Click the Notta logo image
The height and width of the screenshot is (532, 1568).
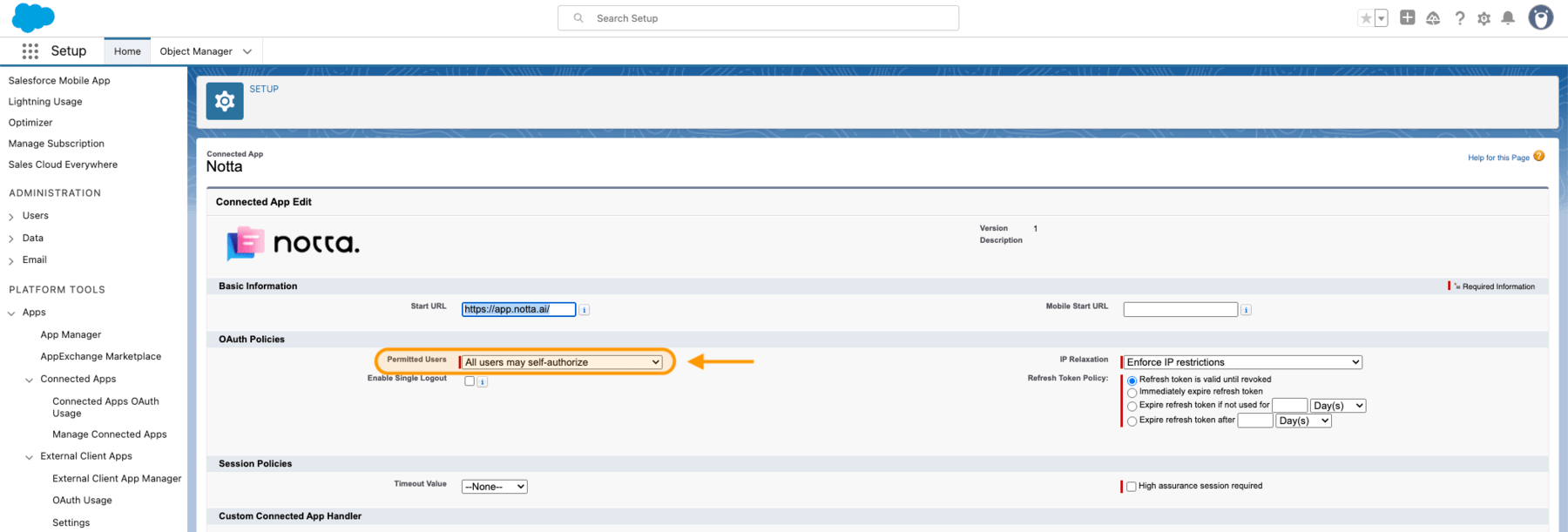[x=294, y=243]
